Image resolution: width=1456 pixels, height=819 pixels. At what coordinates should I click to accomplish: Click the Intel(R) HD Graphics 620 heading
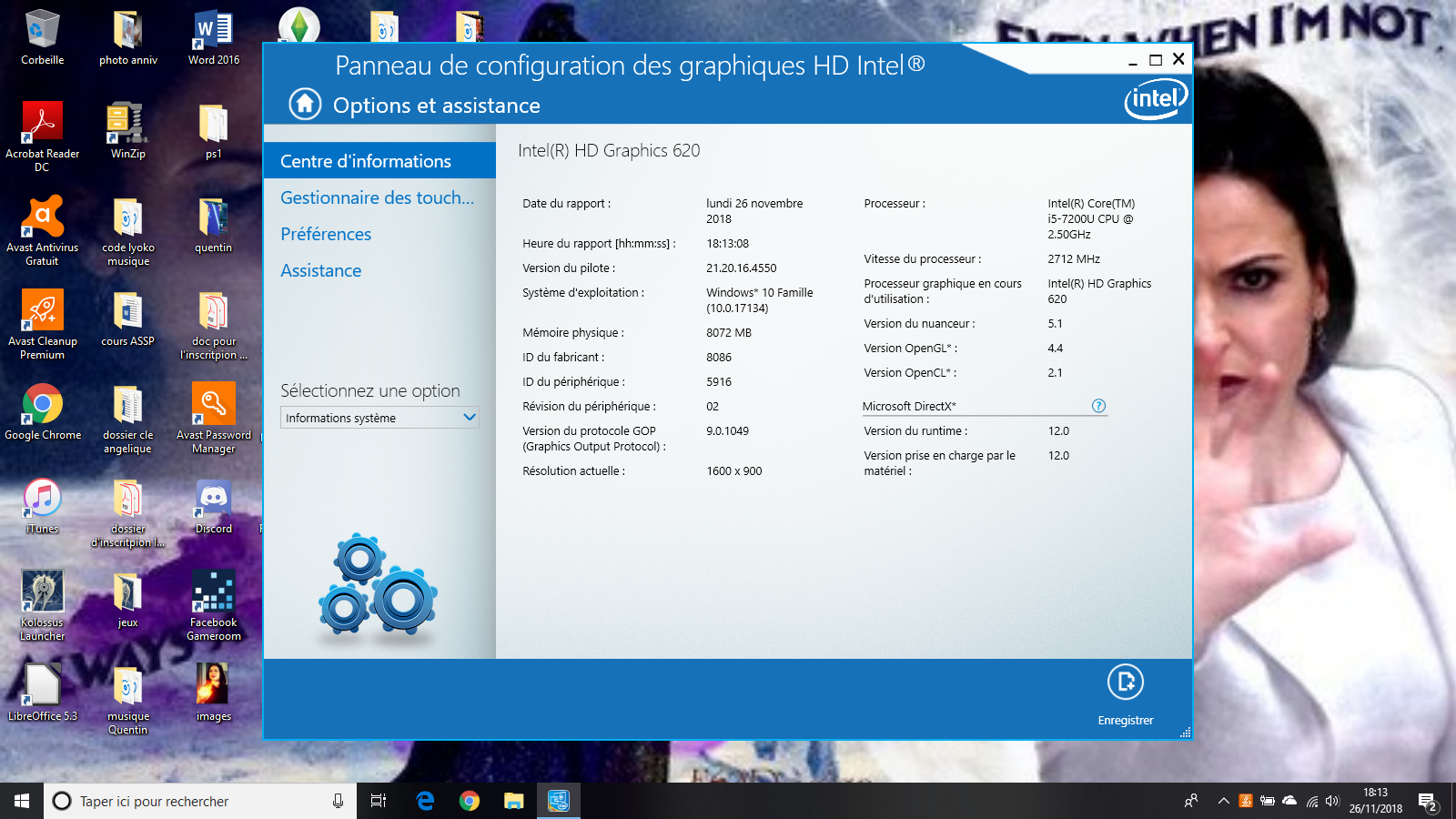coord(609,150)
